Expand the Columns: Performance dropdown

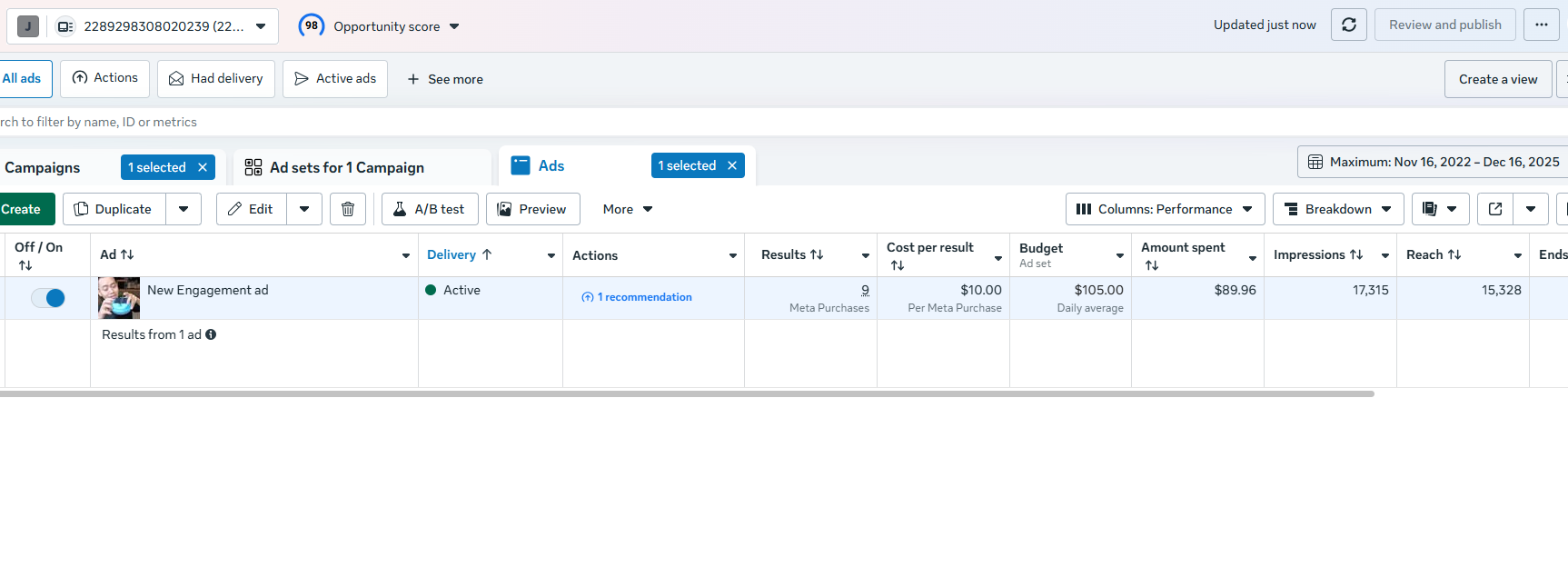tap(1166, 209)
